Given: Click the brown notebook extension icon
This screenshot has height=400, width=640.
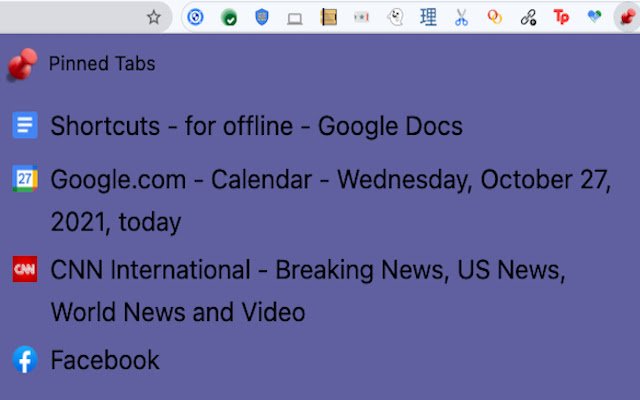Looking at the screenshot, I should pyautogui.click(x=329, y=17).
